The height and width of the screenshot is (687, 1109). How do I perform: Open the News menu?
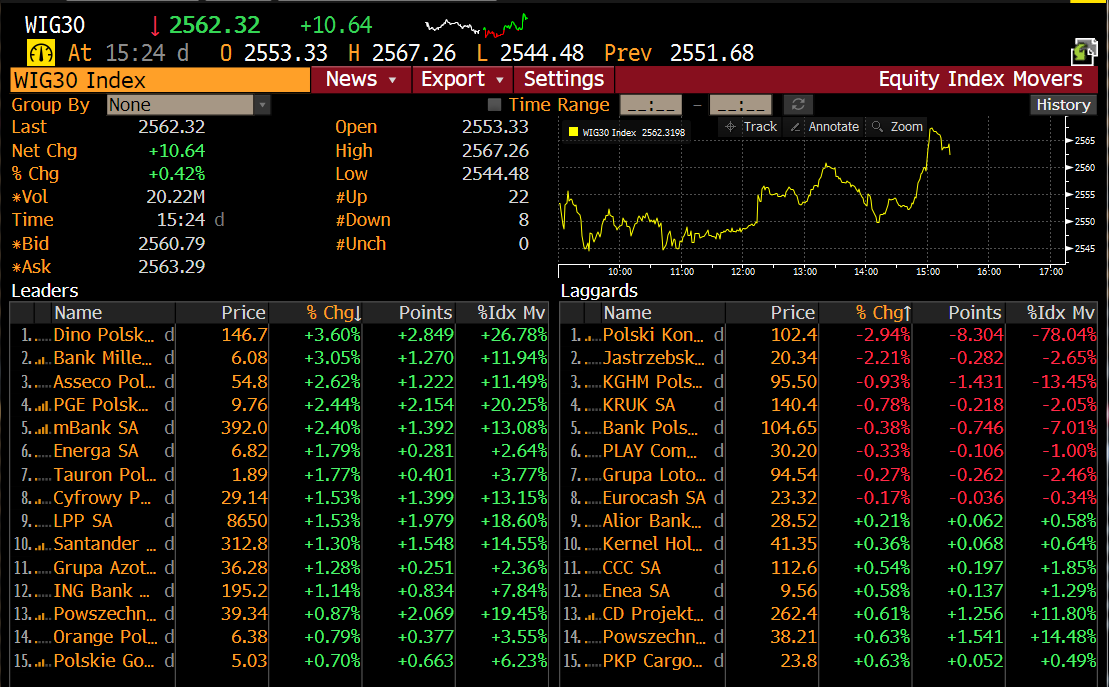pyautogui.click(x=361, y=79)
